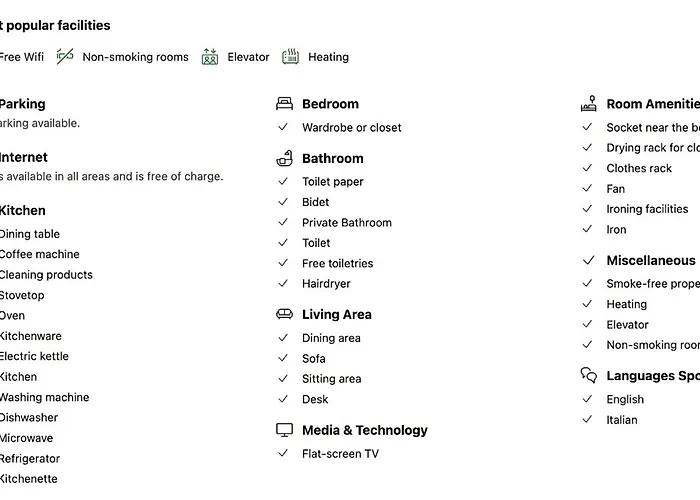The width and height of the screenshot is (700, 500).
Task: Click the bathtub icon beside Bathroom
Action: click(284, 158)
